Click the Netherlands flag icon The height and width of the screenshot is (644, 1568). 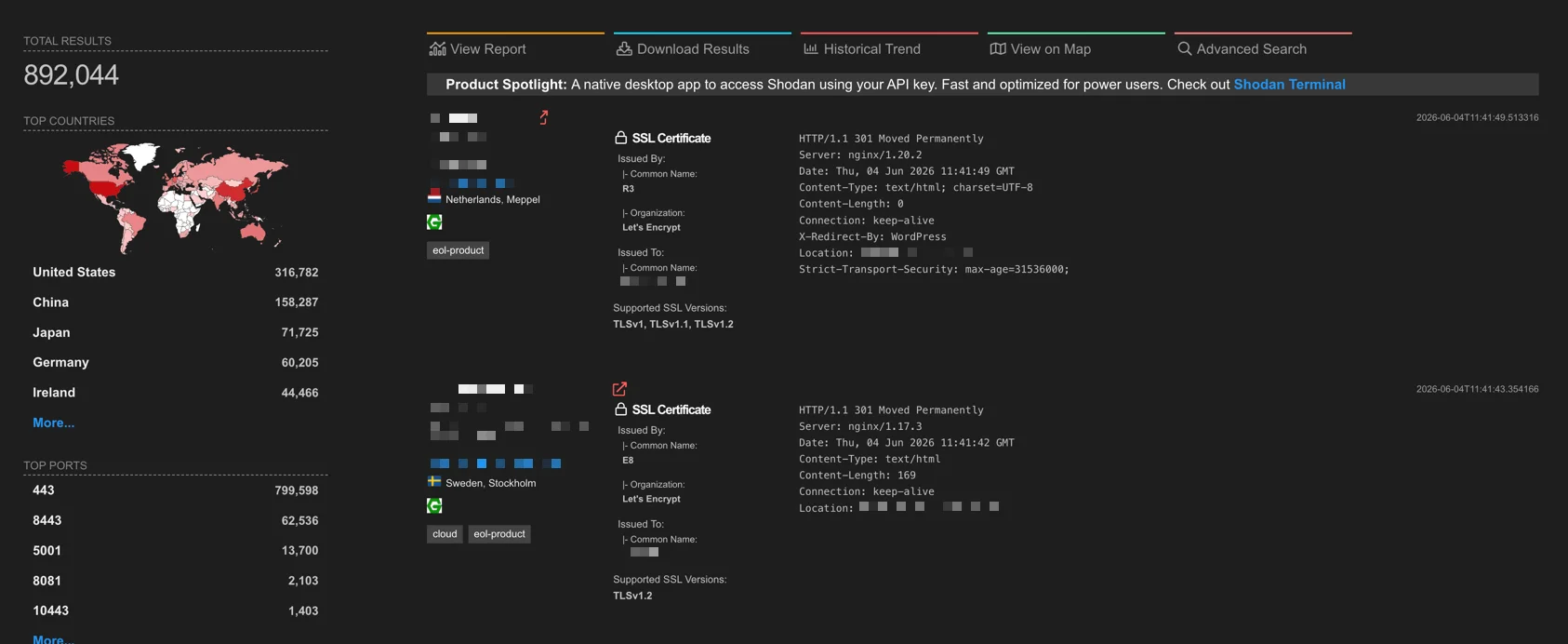pyautogui.click(x=434, y=198)
